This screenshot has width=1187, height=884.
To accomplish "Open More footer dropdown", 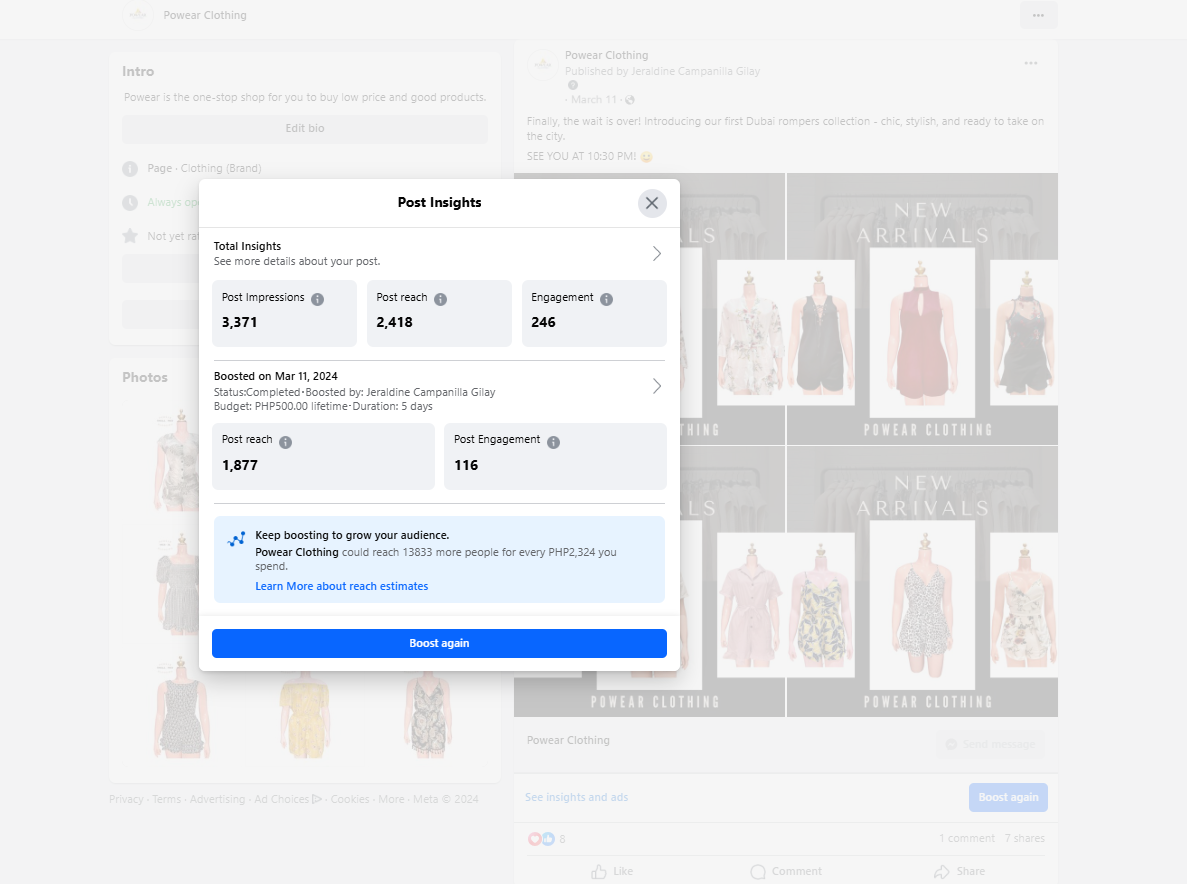I will (x=391, y=799).
